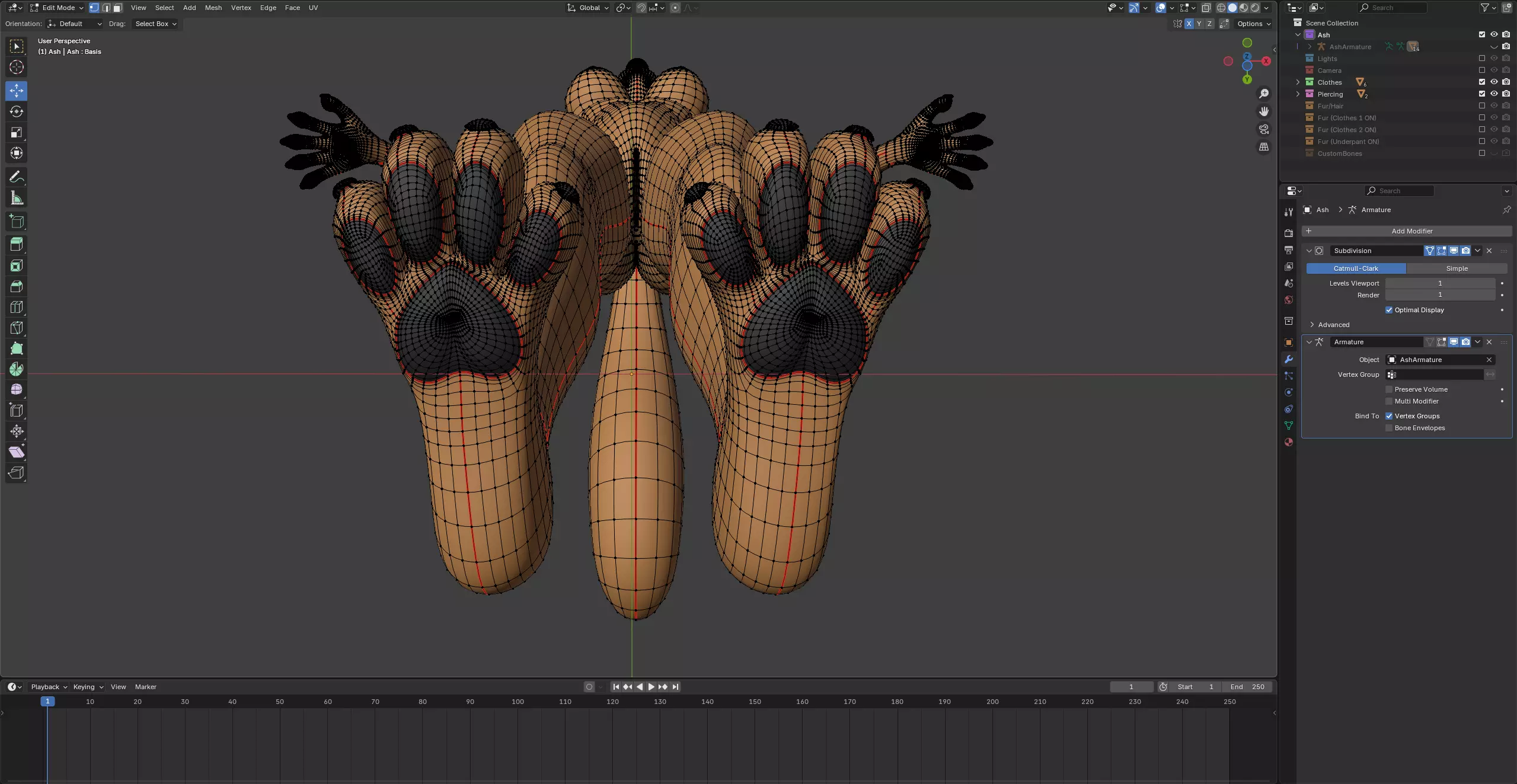Open the Modifiers wrench properties tab
Screen dimensions: 1517x784
tap(1288, 359)
